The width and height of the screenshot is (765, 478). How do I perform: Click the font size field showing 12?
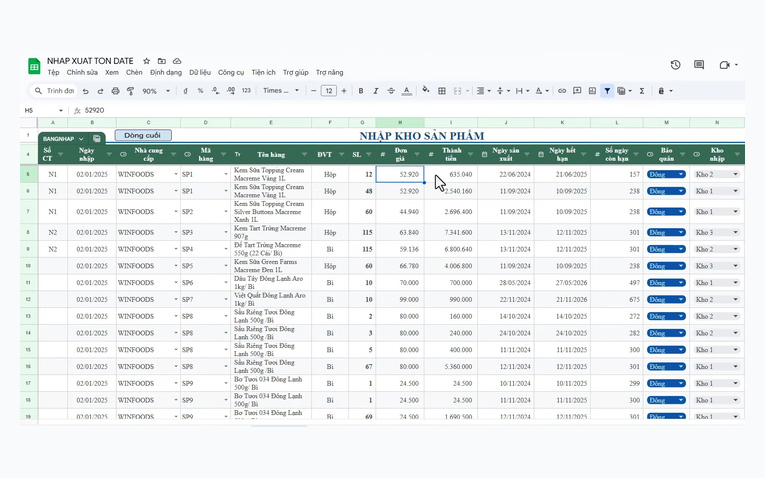pyautogui.click(x=329, y=91)
